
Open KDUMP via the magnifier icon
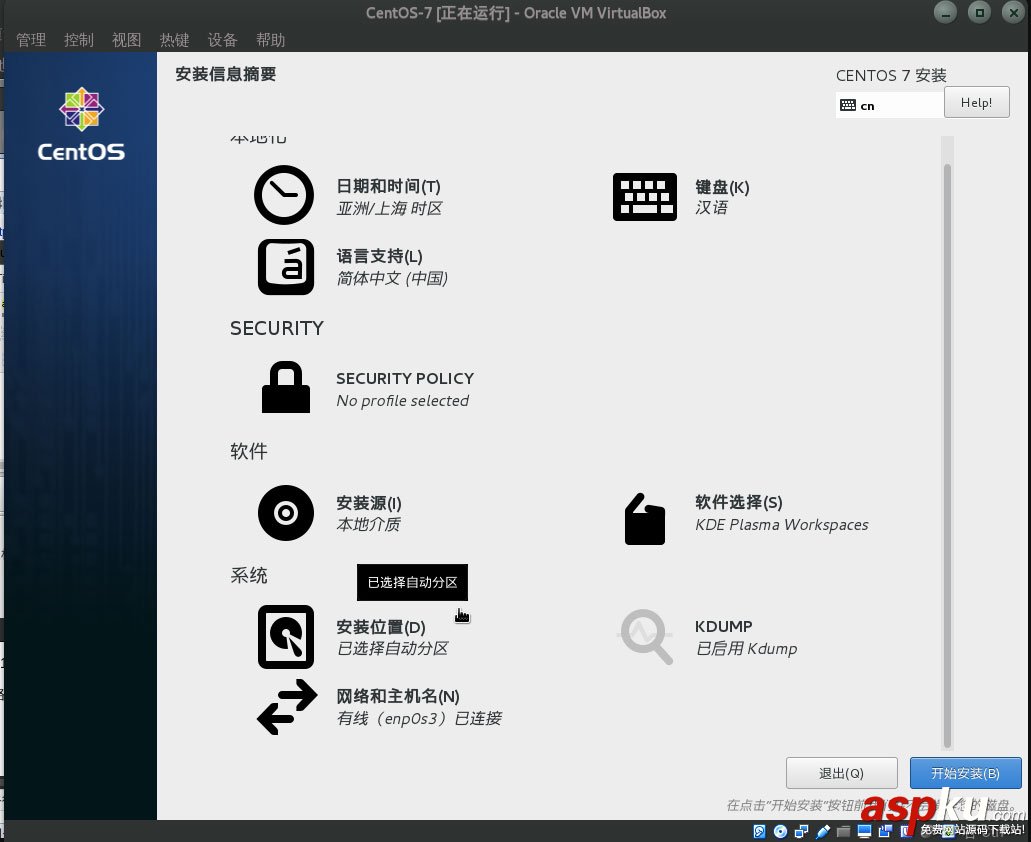click(x=644, y=636)
